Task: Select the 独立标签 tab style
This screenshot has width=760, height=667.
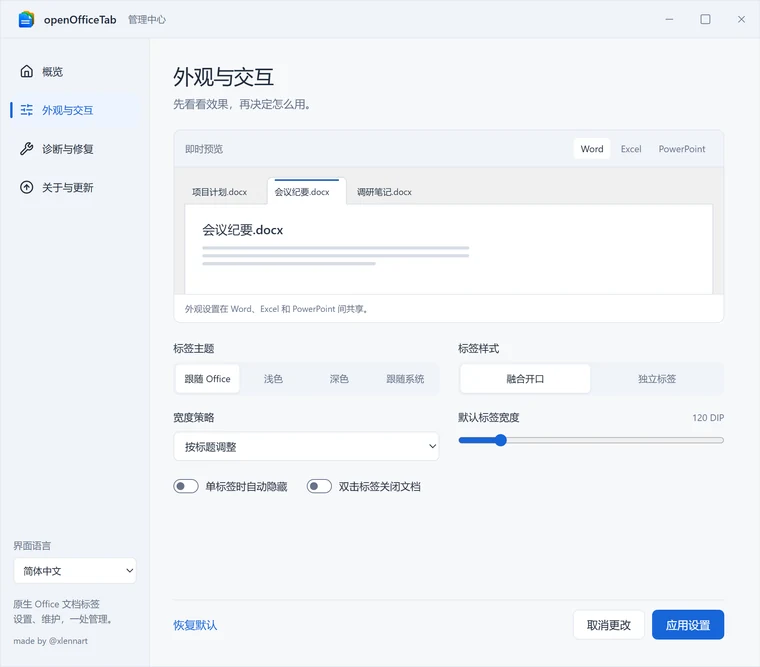Action: (657, 379)
